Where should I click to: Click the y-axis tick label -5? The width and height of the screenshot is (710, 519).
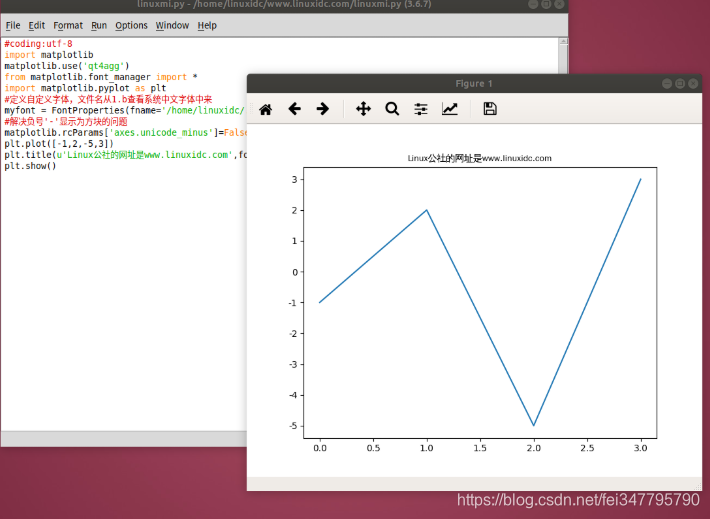point(293,426)
